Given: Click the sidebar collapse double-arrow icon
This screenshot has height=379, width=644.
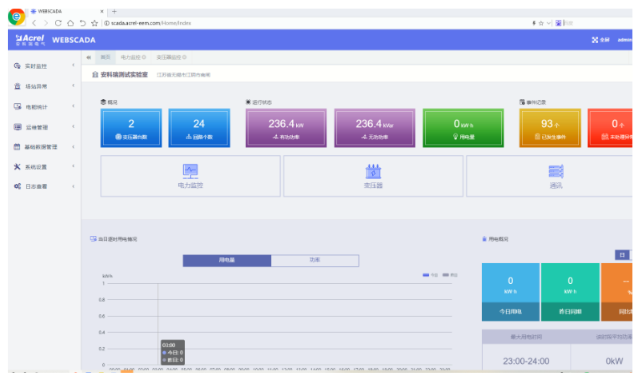Looking at the screenshot, I should coord(88,57).
